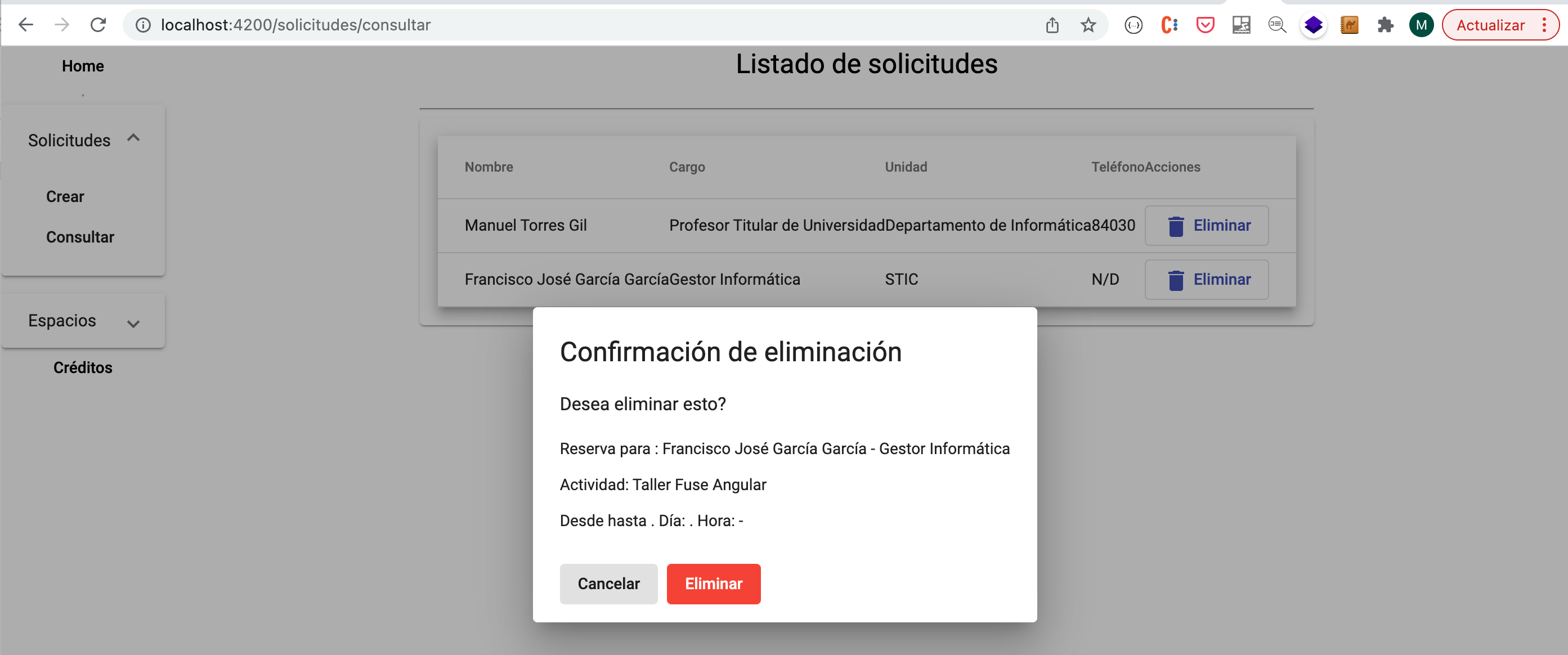Open the green M profile avatar

pyautogui.click(x=1421, y=25)
